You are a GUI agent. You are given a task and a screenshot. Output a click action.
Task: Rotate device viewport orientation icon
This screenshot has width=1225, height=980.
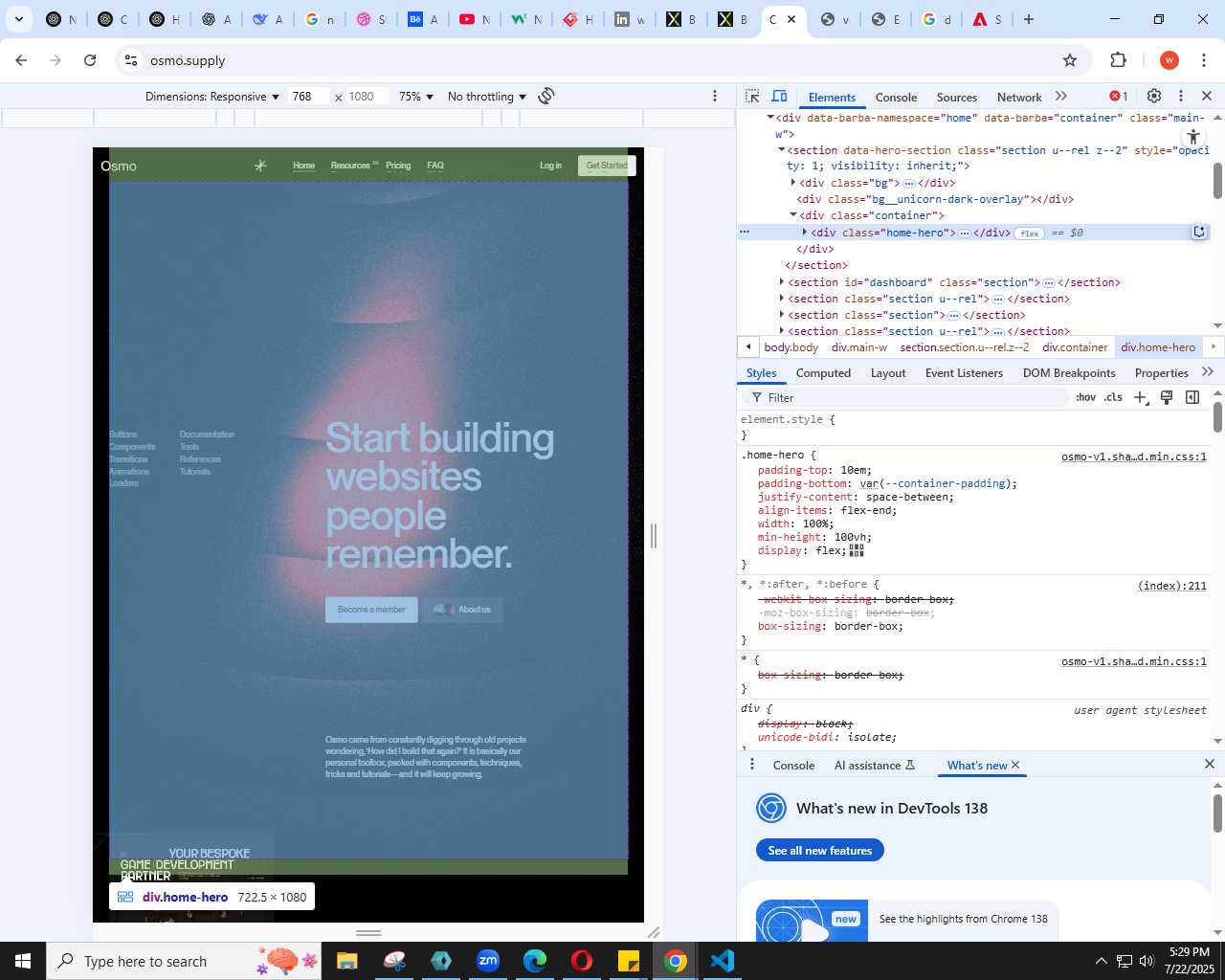(546, 96)
